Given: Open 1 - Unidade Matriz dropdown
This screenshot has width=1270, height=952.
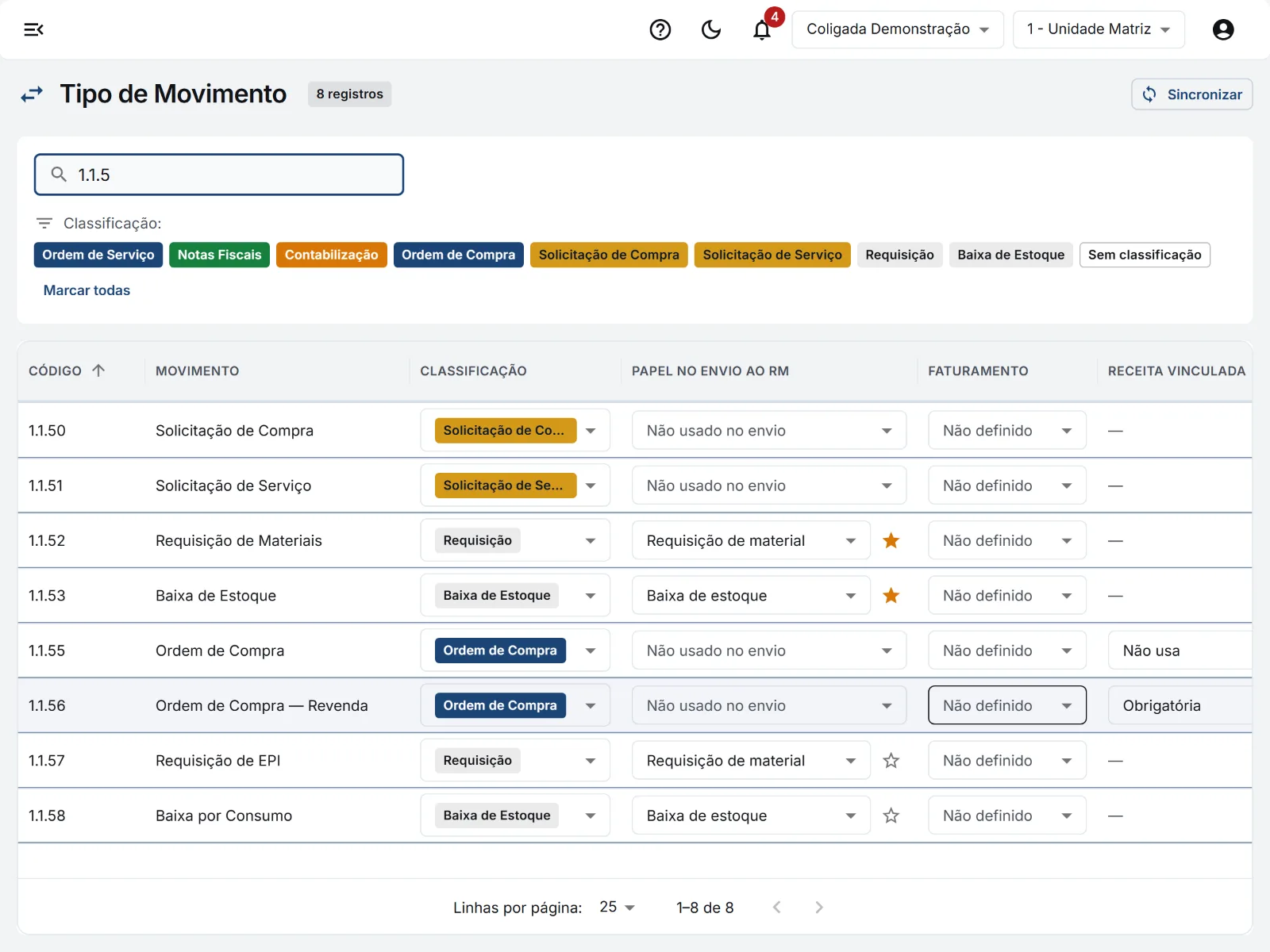Looking at the screenshot, I should coord(1099,29).
